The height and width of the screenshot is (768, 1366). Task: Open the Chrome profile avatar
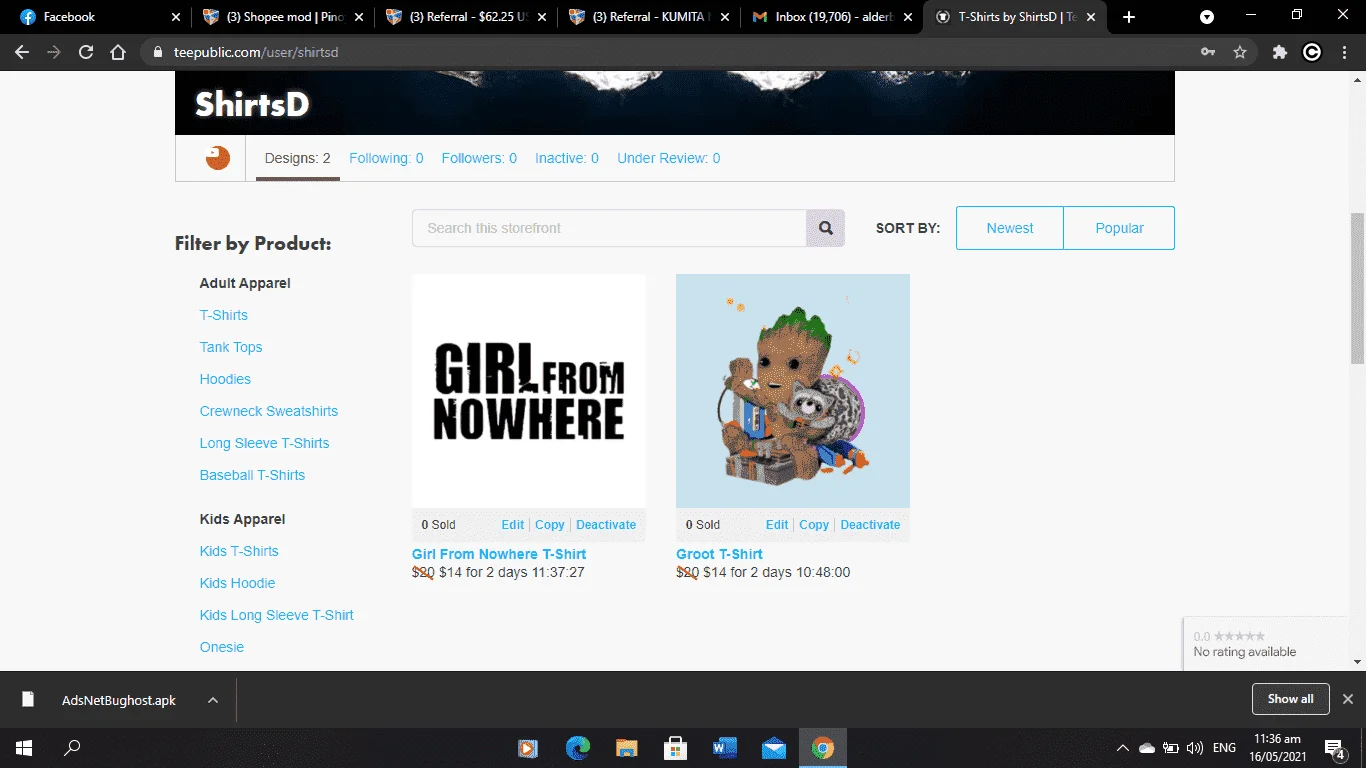[1312, 53]
